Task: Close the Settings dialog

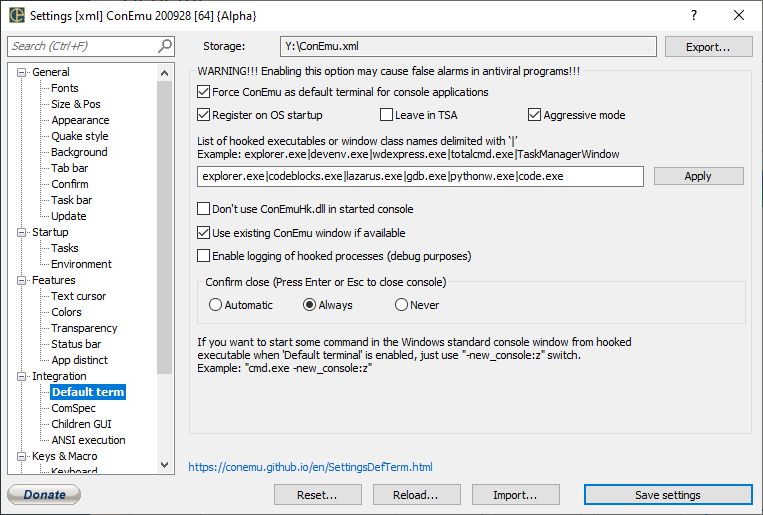Action: click(739, 15)
